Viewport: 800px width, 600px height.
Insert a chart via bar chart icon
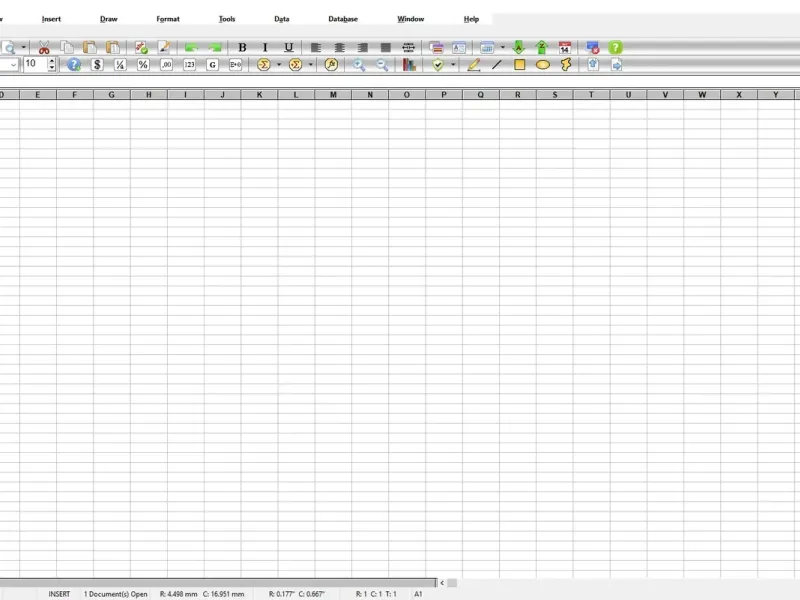coord(409,65)
